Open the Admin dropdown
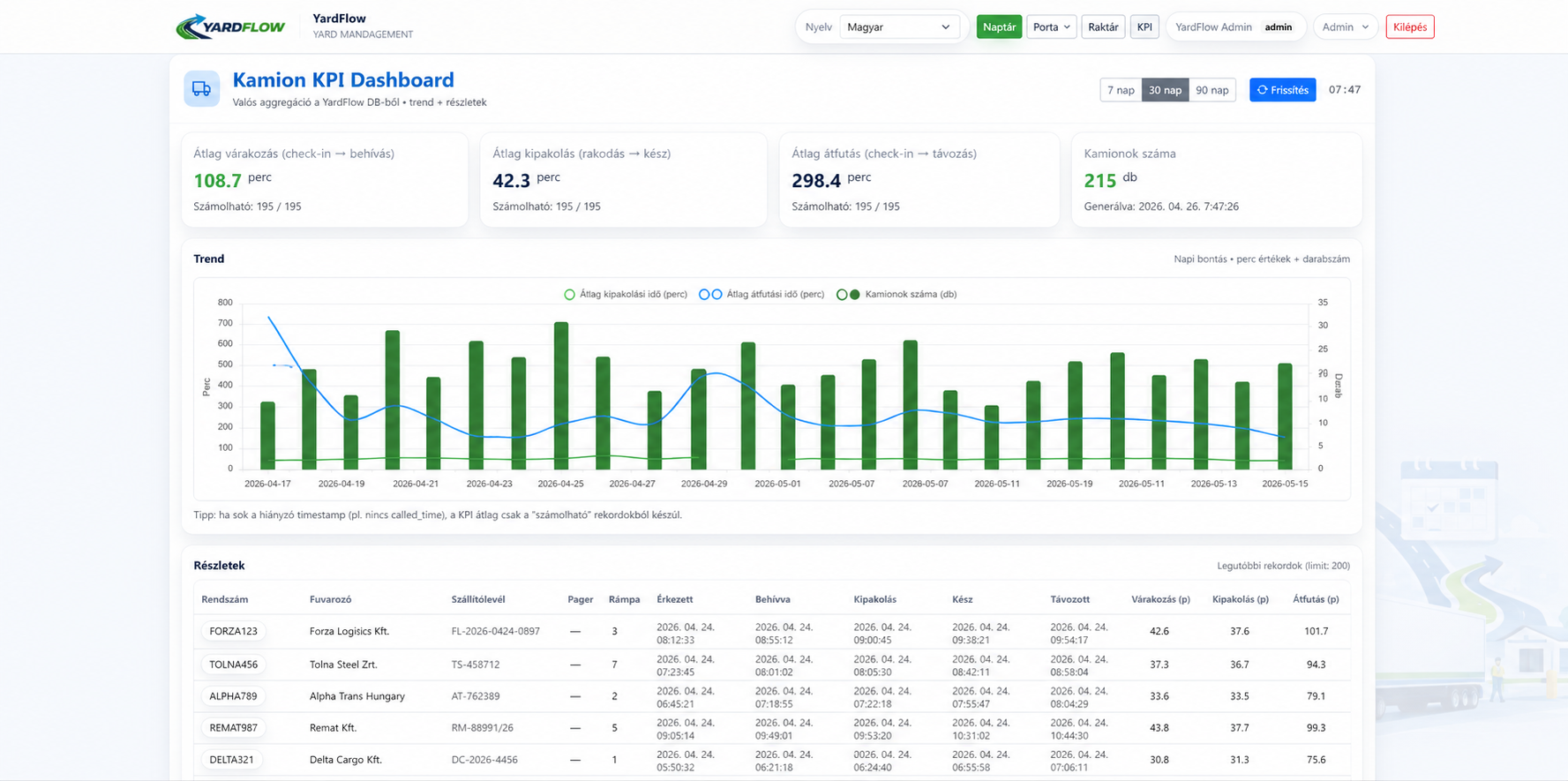This screenshot has height=781, width=1568. (x=1345, y=27)
